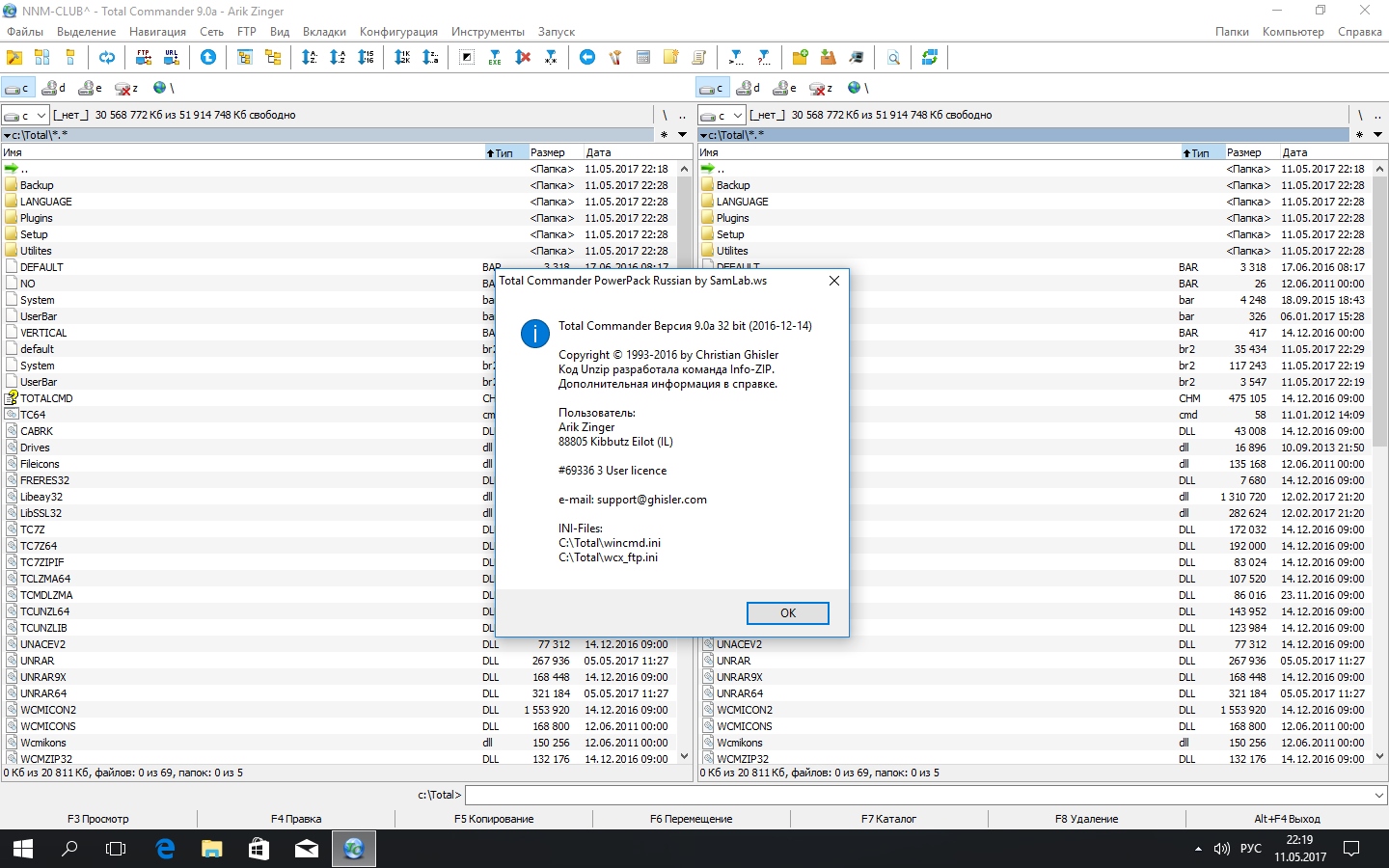Open right panel directory history arrow
Image resolution: width=1389 pixels, height=868 pixels.
(x=1377, y=135)
